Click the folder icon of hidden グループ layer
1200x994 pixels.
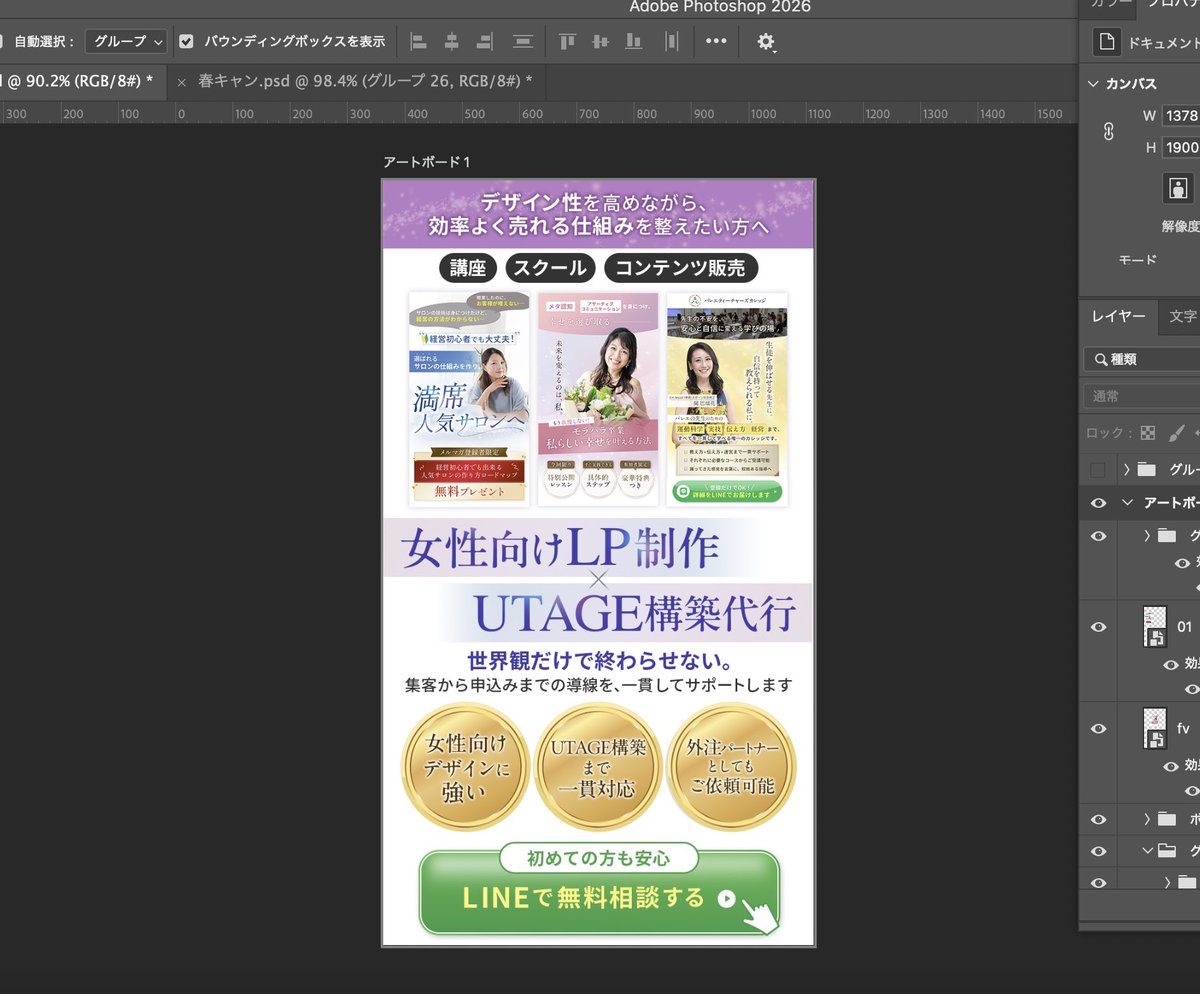[1147, 469]
